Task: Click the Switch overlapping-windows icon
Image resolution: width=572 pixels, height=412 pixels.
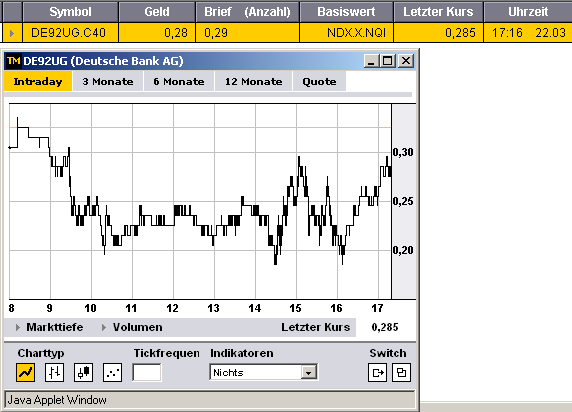Action: (401, 373)
